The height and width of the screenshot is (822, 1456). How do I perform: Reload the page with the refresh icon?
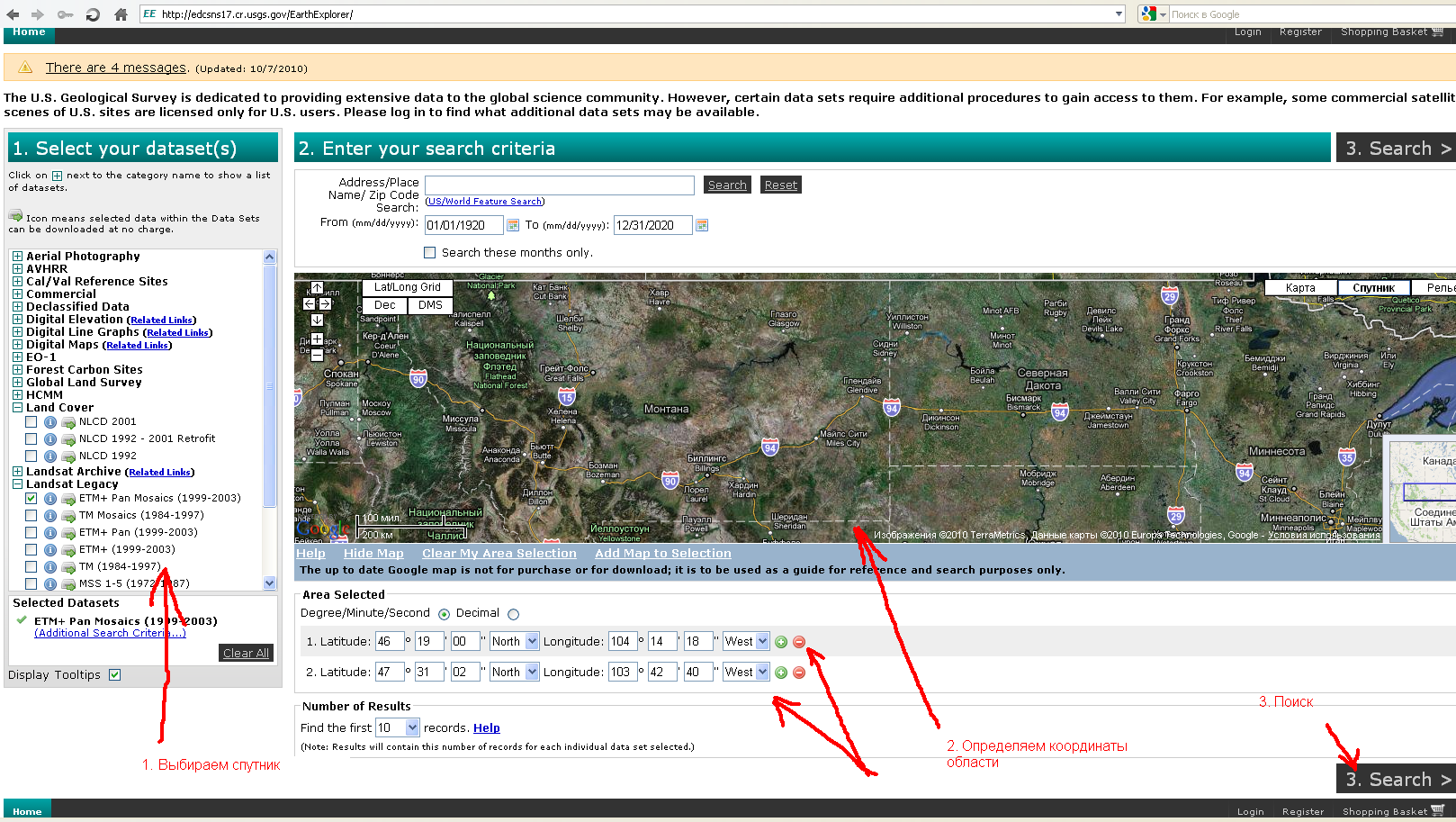pyautogui.click(x=93, y=14)
